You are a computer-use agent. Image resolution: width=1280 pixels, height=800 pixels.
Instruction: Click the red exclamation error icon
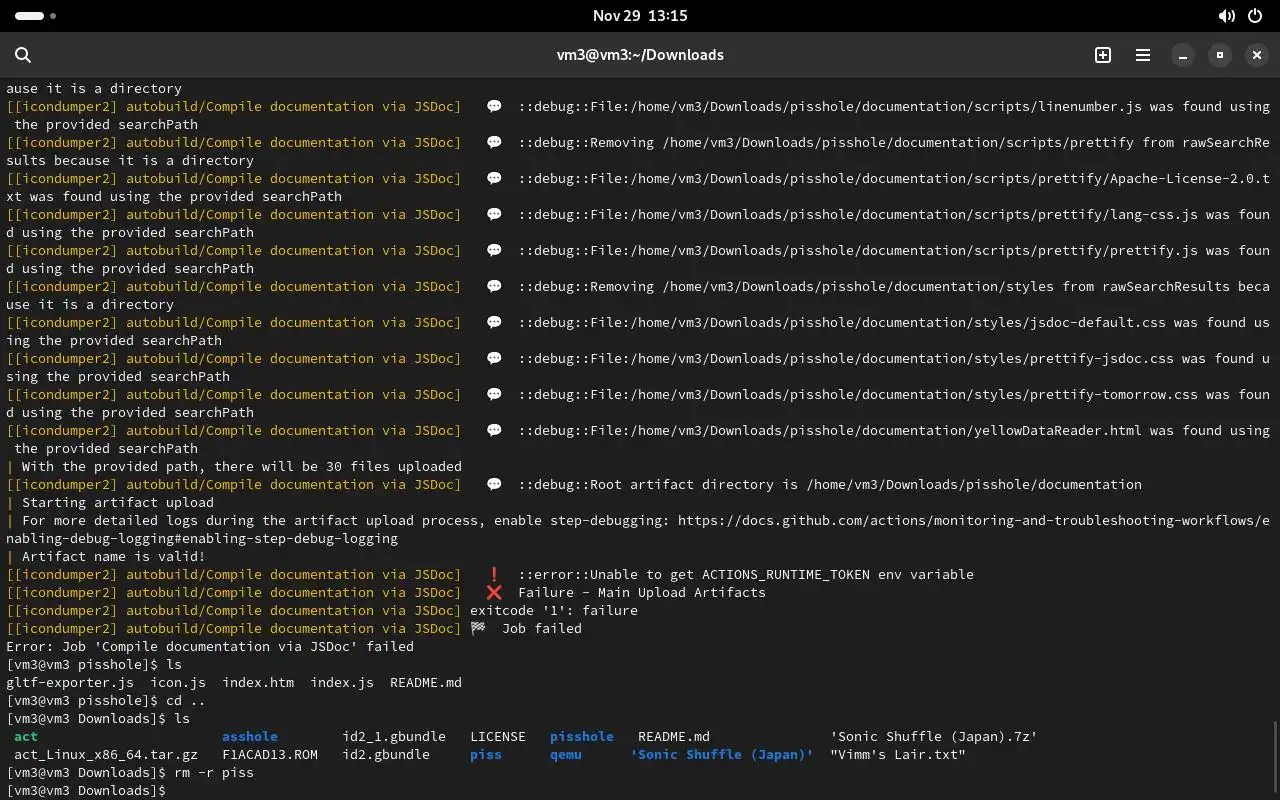pos(494,574)
